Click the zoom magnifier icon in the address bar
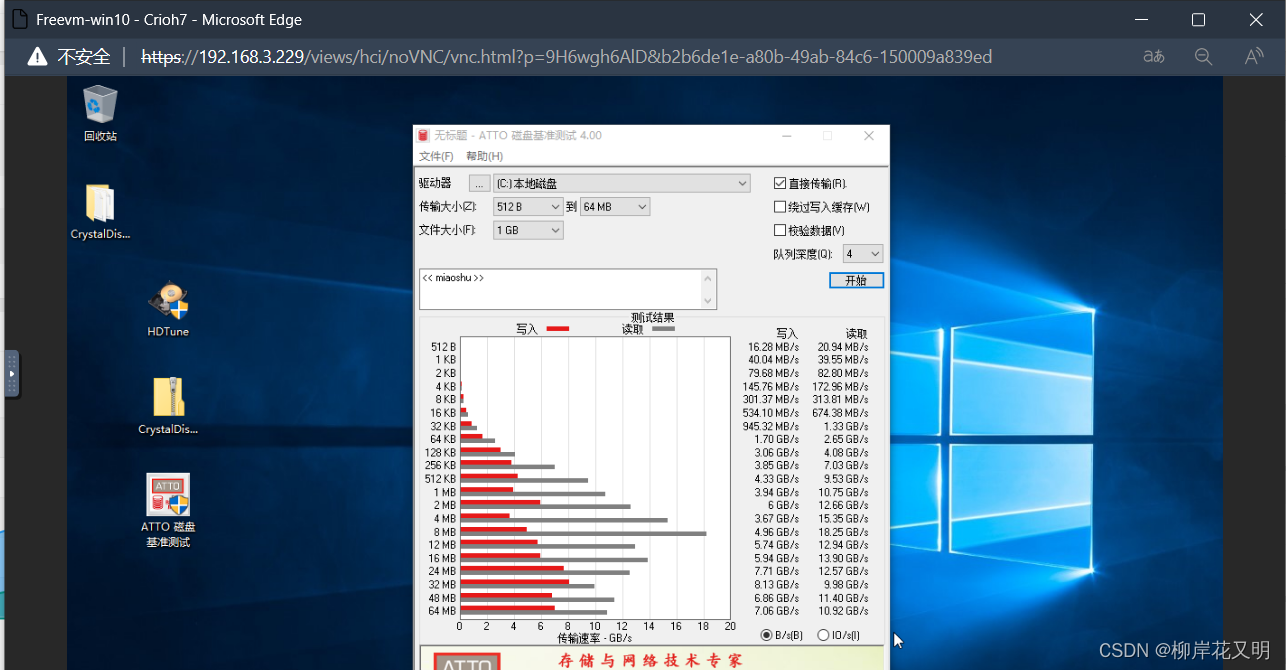The width and height of the screenshot is (1286, 670). pos(1204,57)
